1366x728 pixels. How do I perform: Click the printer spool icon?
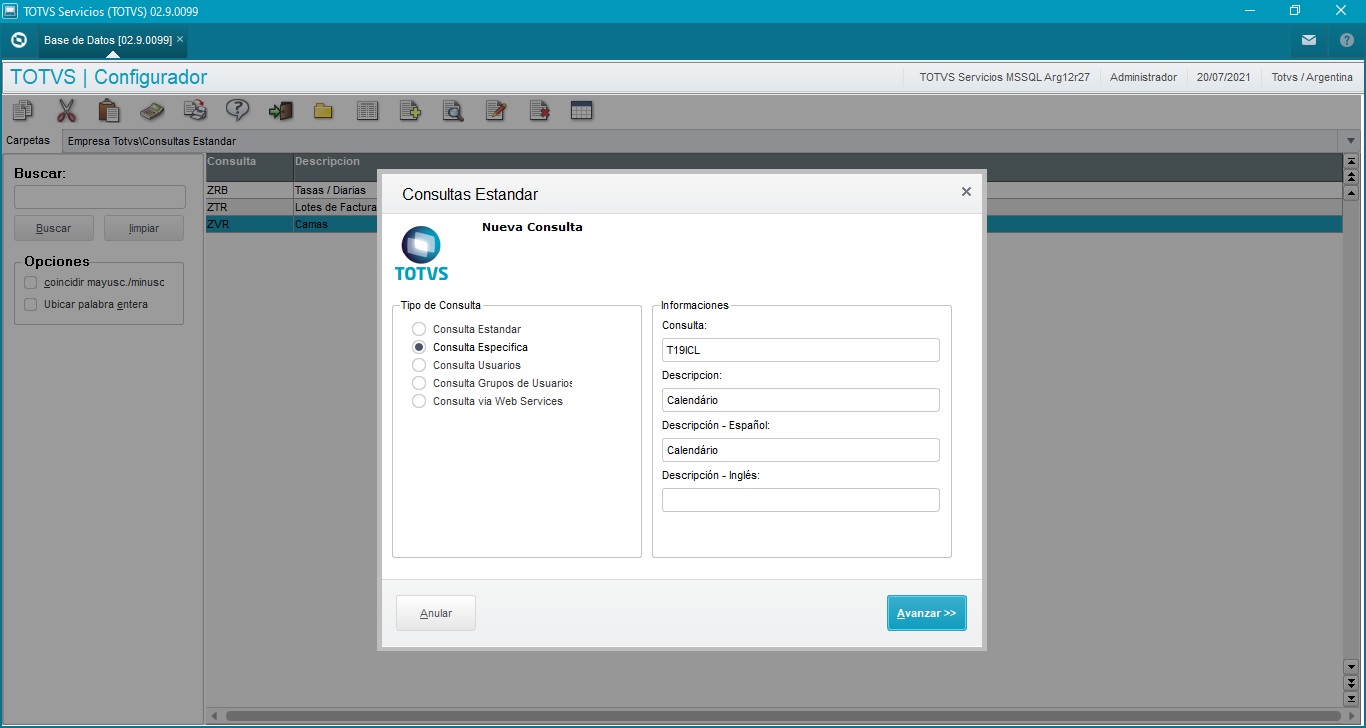195,111
